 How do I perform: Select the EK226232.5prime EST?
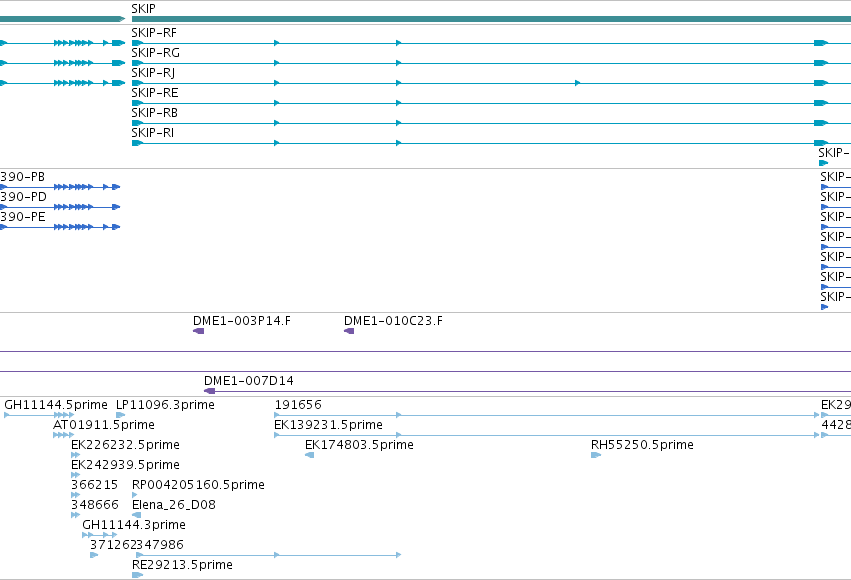[x=125, y=445]
